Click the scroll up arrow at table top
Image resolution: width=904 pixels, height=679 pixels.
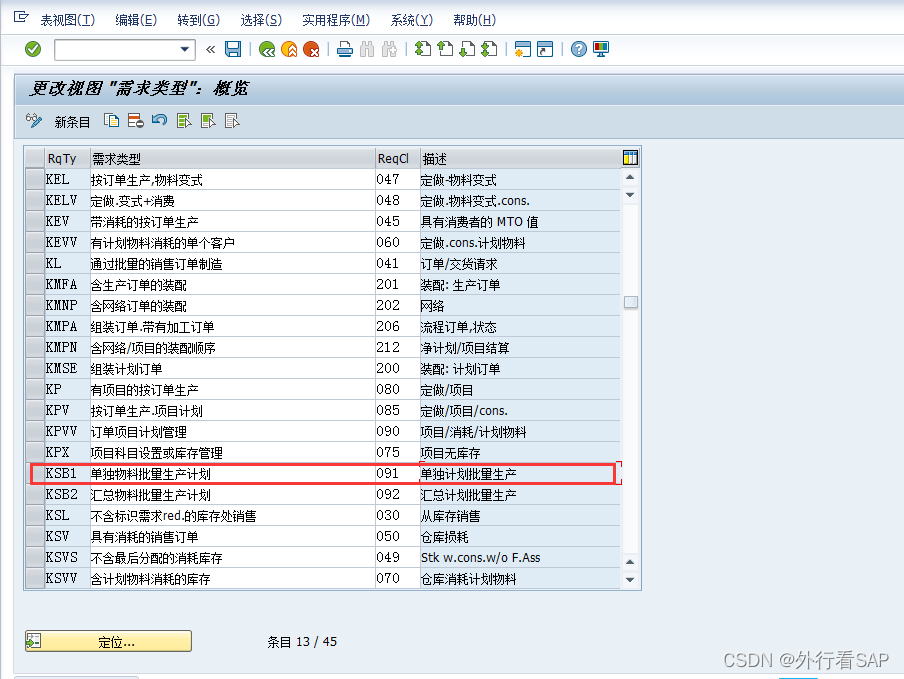point(630,177)
